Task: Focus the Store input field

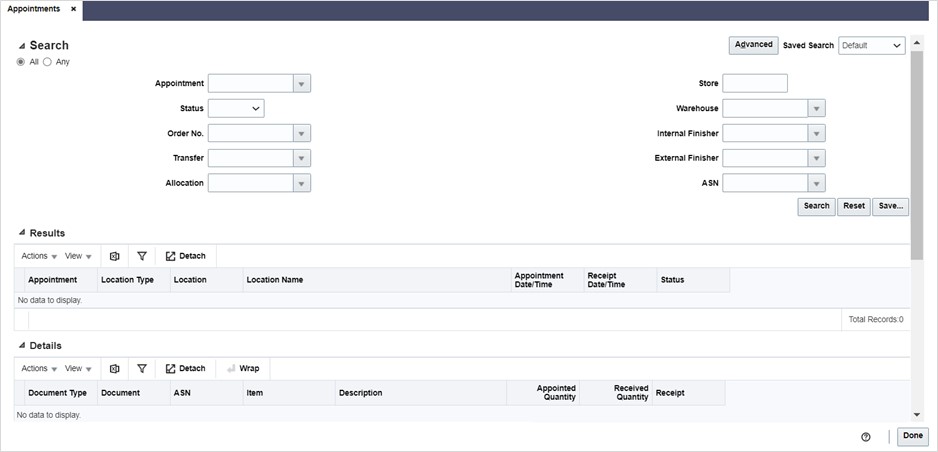Action: pyautogui.click(x=755, y=84)
